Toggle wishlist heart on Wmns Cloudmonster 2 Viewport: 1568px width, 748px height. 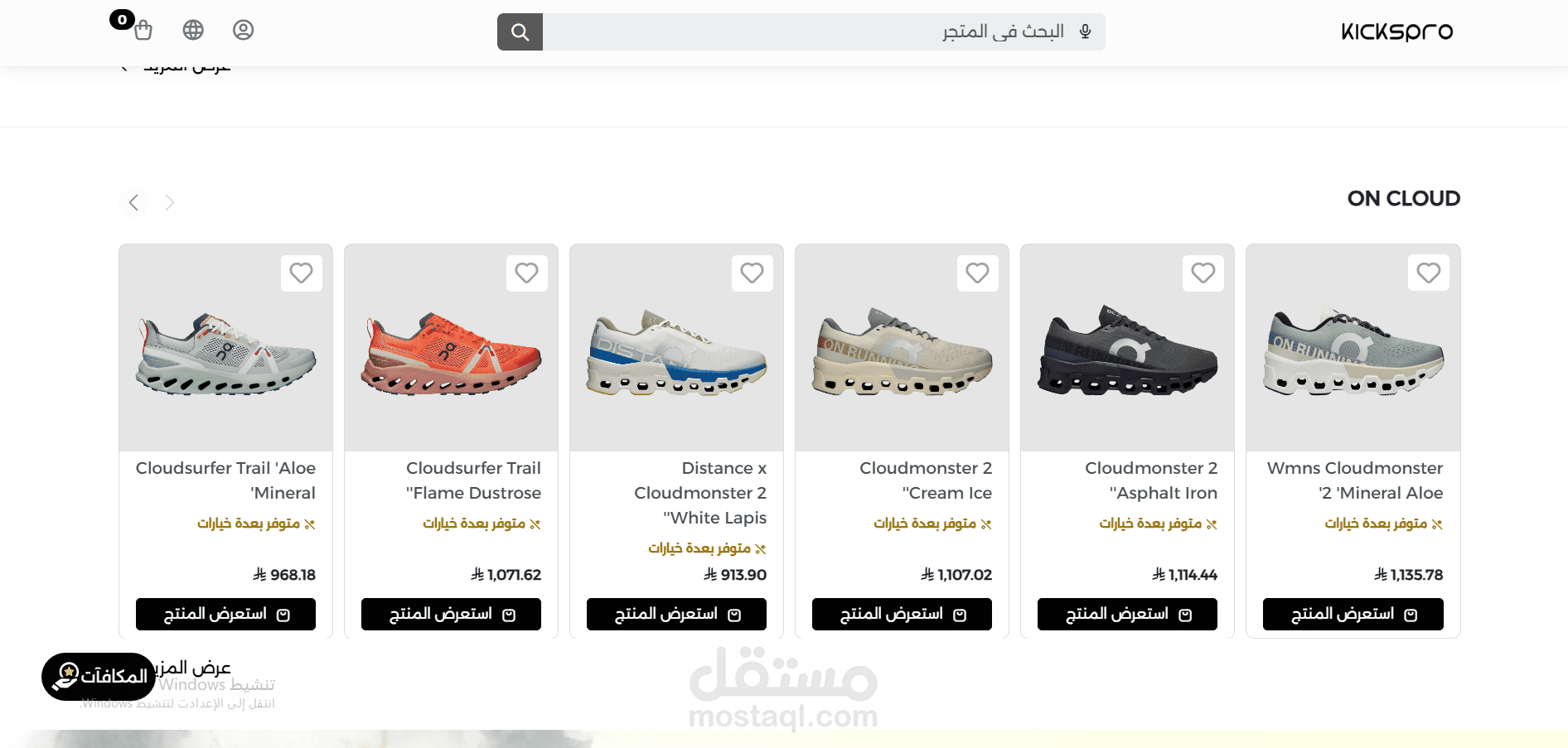(1429, 273)
